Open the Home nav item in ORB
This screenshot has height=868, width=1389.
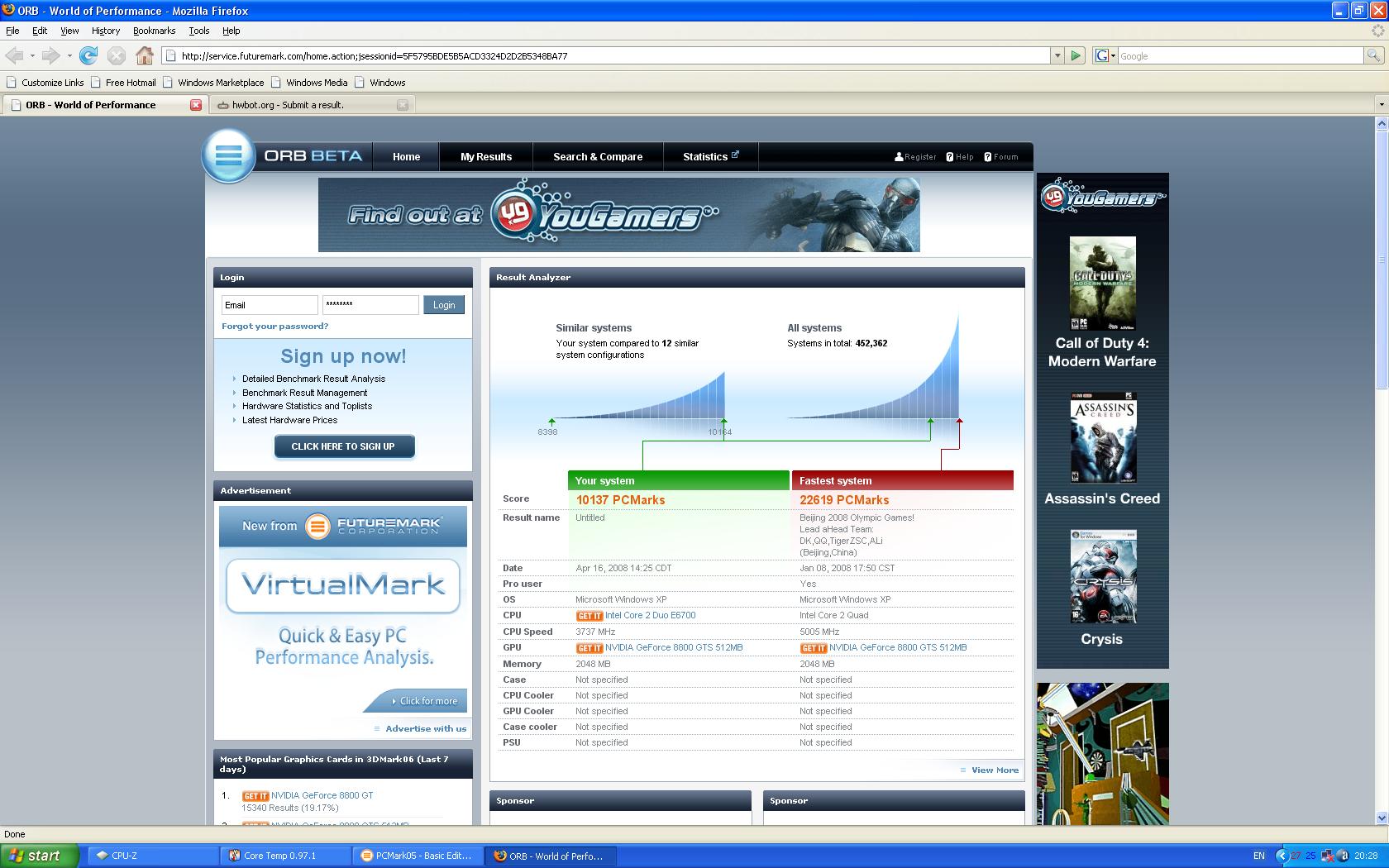pos(406,156)
